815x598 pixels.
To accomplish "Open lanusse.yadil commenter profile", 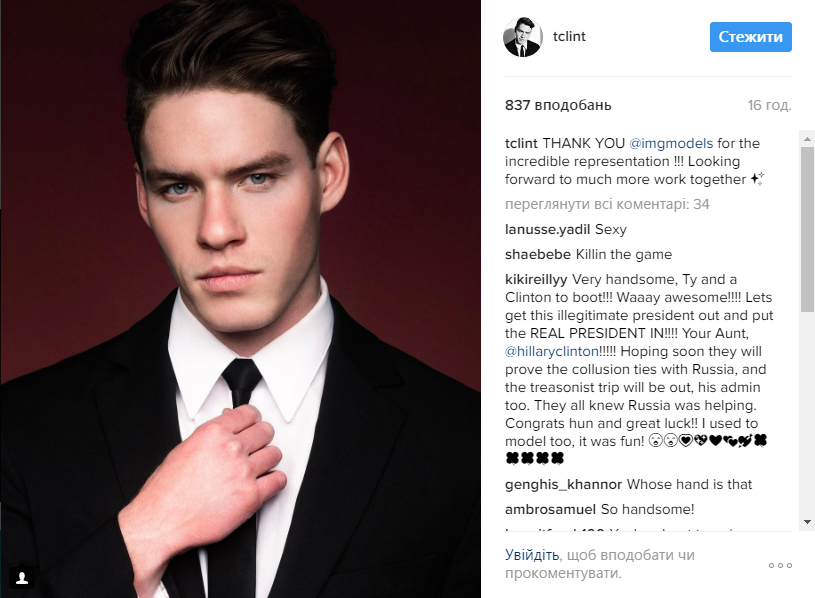I will pyautogui.click(x=547, y=230).
